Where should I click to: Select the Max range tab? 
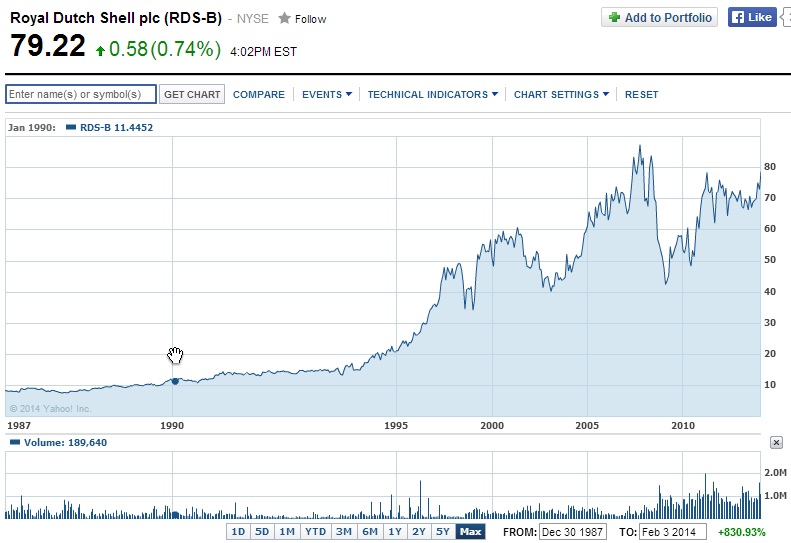pyautogui.click(x=471, y=531)
